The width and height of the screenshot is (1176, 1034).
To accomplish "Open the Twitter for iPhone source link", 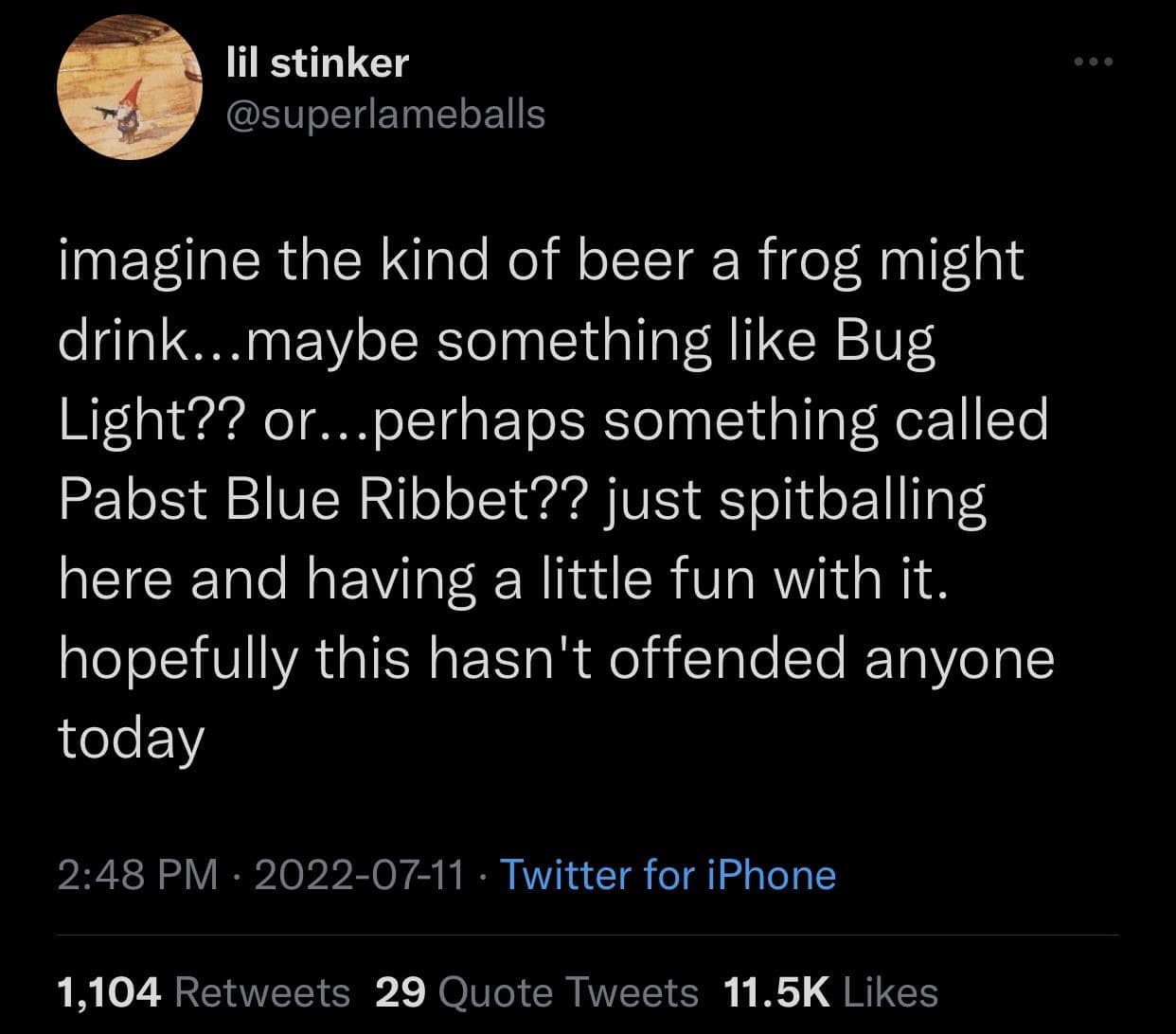I will click(x=668, y=874).
